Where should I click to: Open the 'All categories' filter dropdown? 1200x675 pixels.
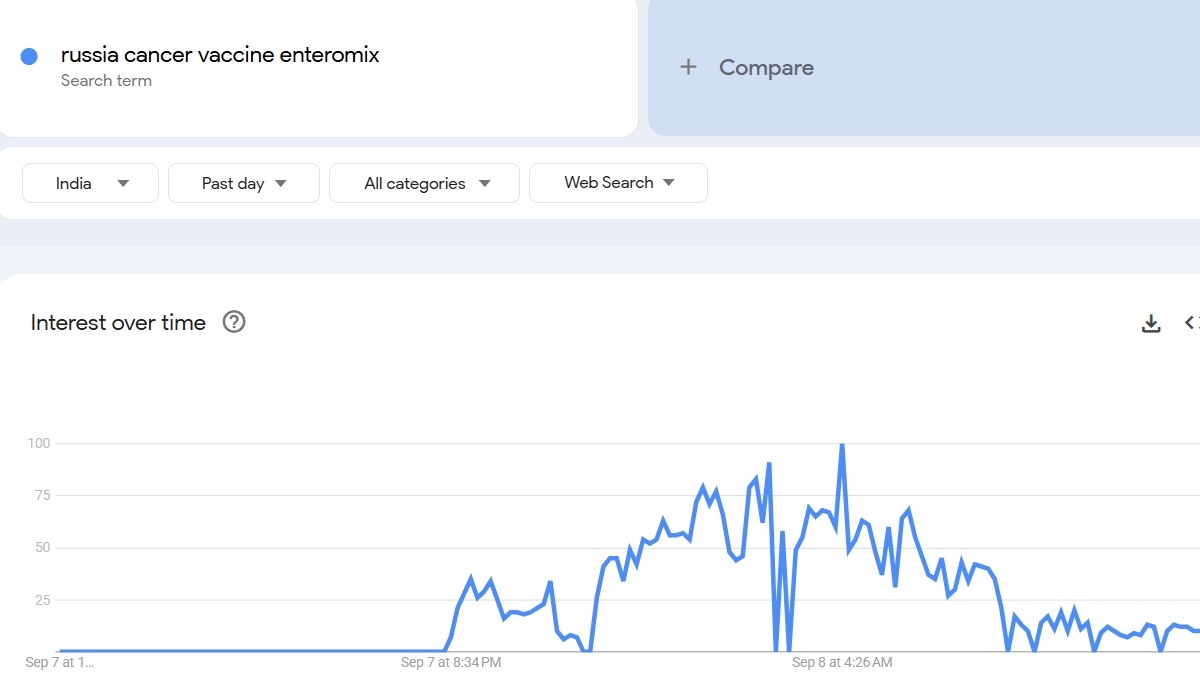coord(425,183)
